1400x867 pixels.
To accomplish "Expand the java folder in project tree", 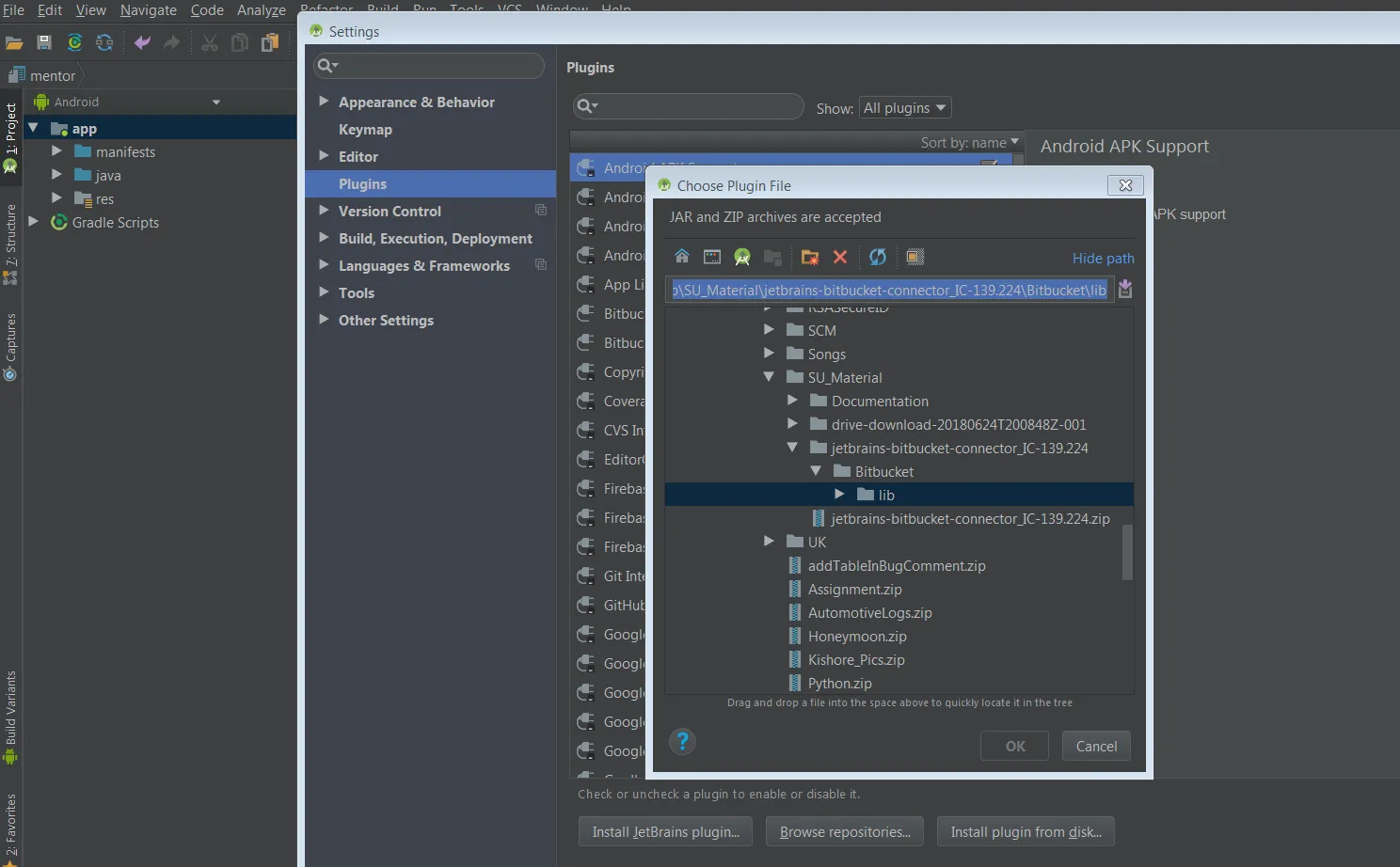I will [x=57, y=174].
